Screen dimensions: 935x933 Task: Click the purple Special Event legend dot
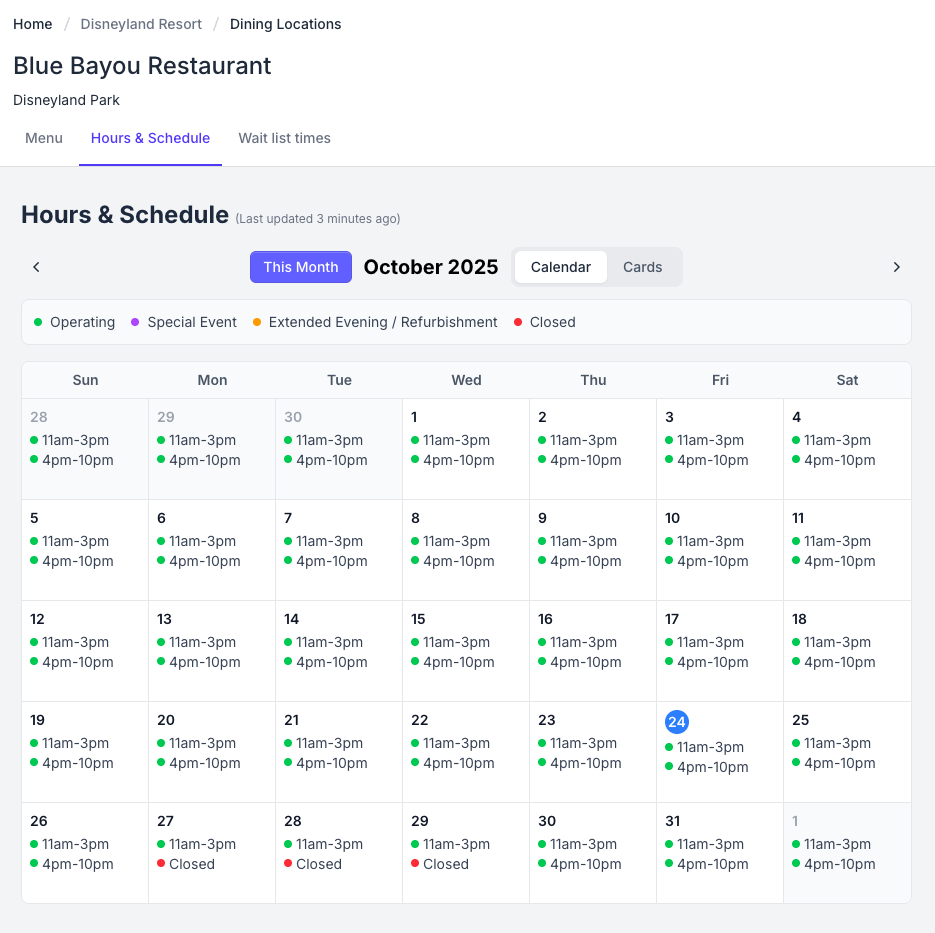pyautogui.click(x=135, y=322)
